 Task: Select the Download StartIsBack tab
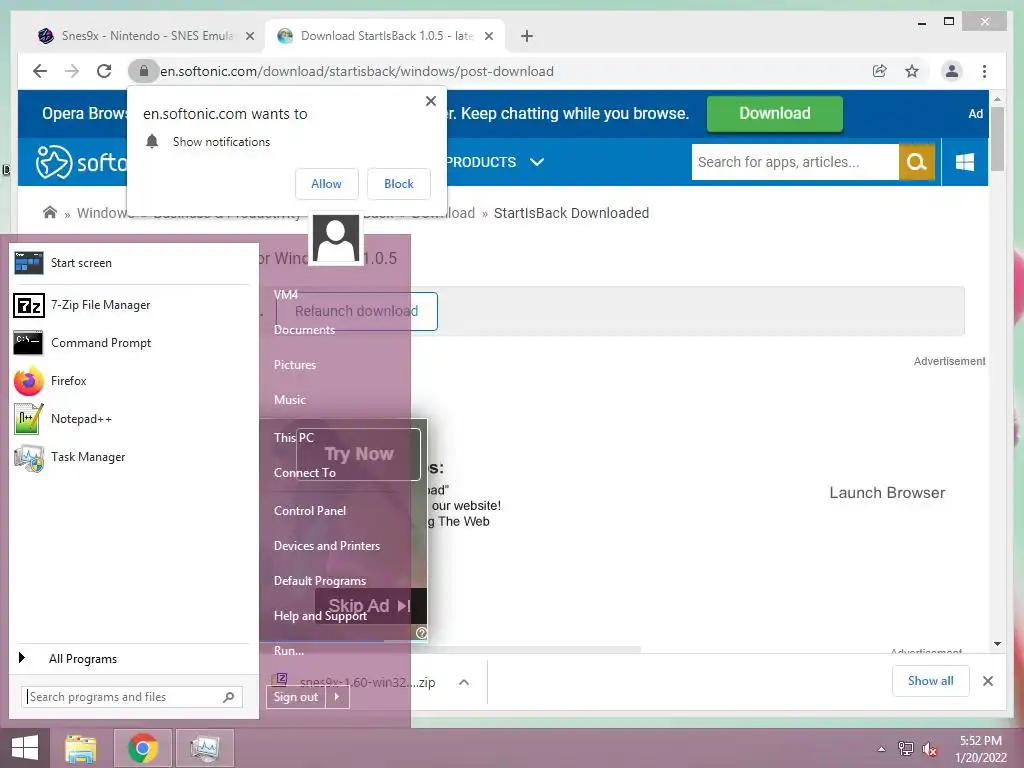click(385, 36)
